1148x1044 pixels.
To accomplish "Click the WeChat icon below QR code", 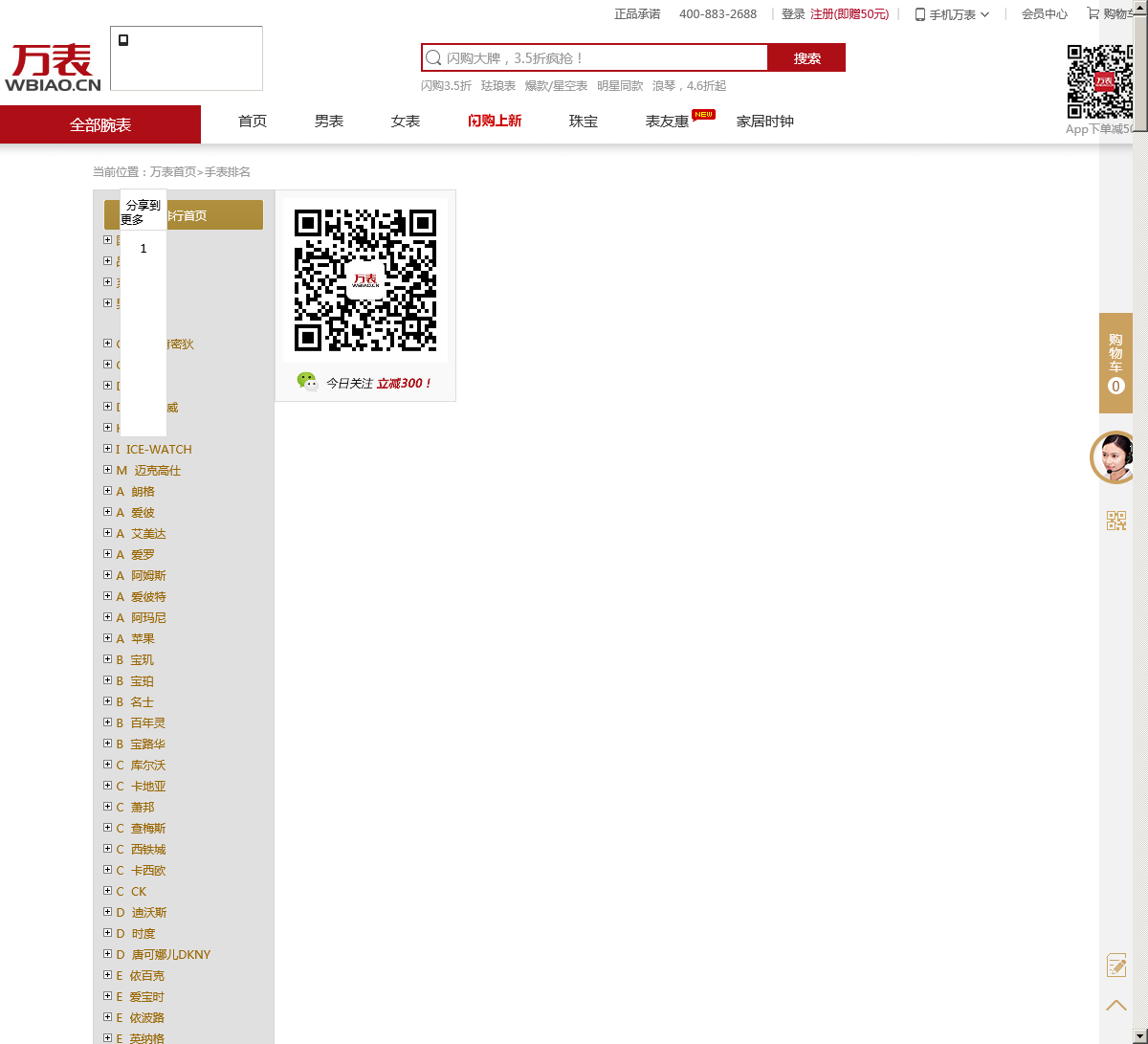I will [x=307, y=382].
